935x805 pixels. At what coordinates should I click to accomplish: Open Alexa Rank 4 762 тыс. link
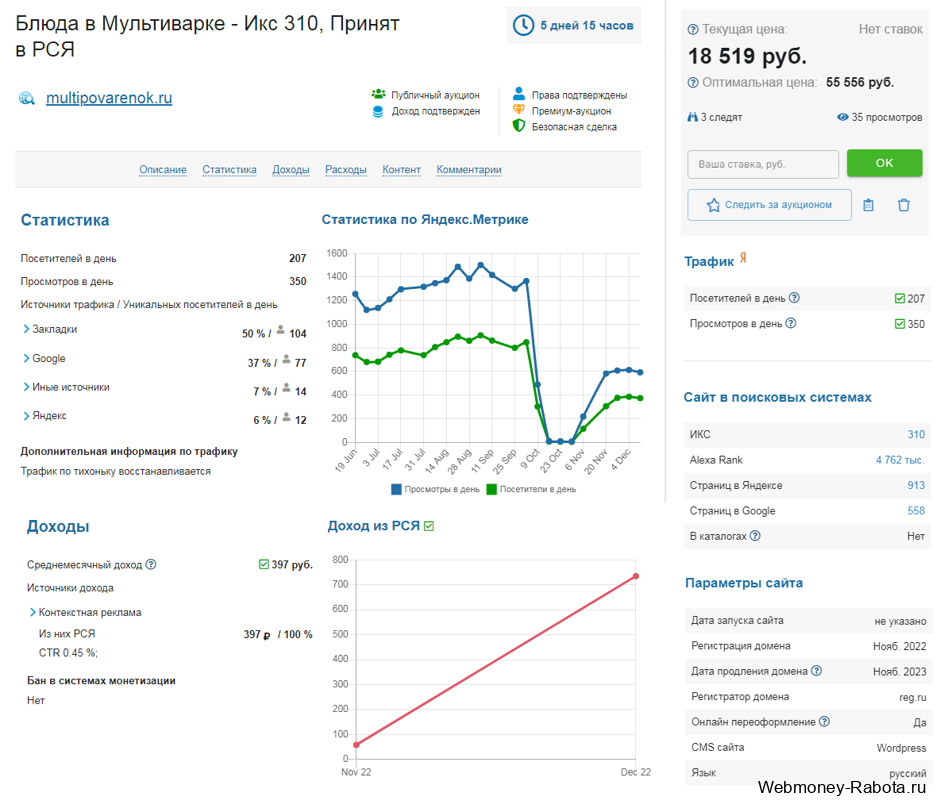900,460
